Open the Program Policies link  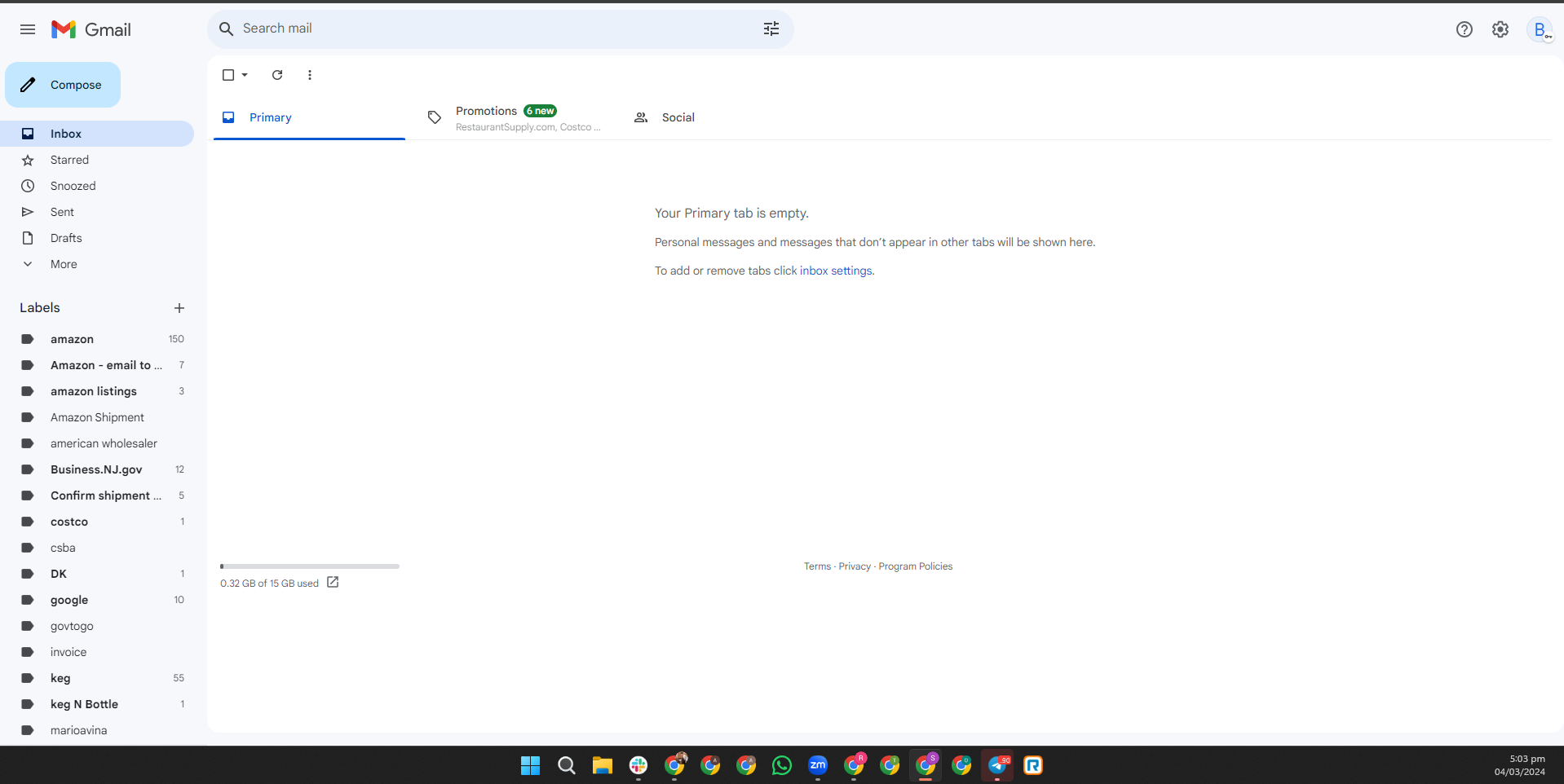[x=915, y=566]
